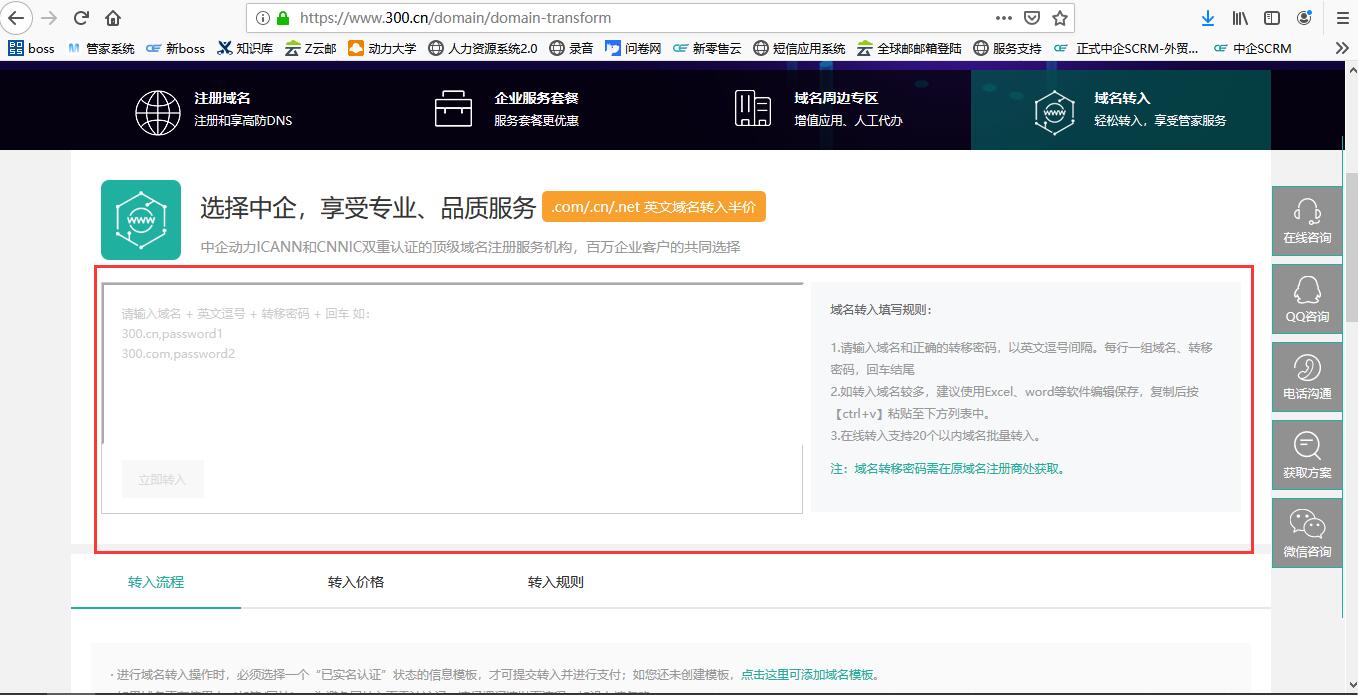Open the Firefox account avatar icon
Viewport: 1358px width, 695px height.
pos(1304,17)
